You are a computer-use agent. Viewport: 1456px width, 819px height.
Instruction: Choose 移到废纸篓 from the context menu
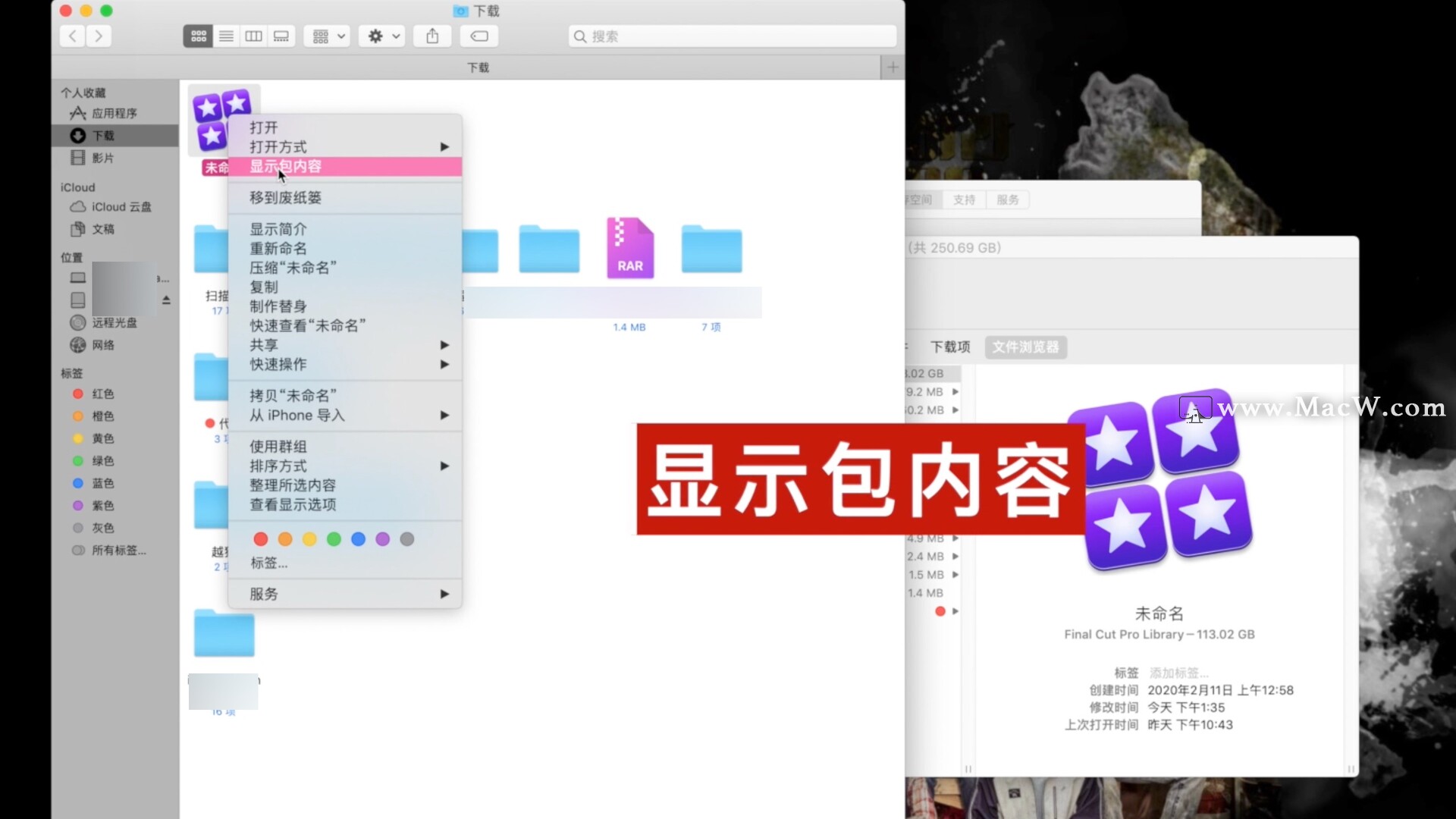pyautogui.click(x=285, y=198)
